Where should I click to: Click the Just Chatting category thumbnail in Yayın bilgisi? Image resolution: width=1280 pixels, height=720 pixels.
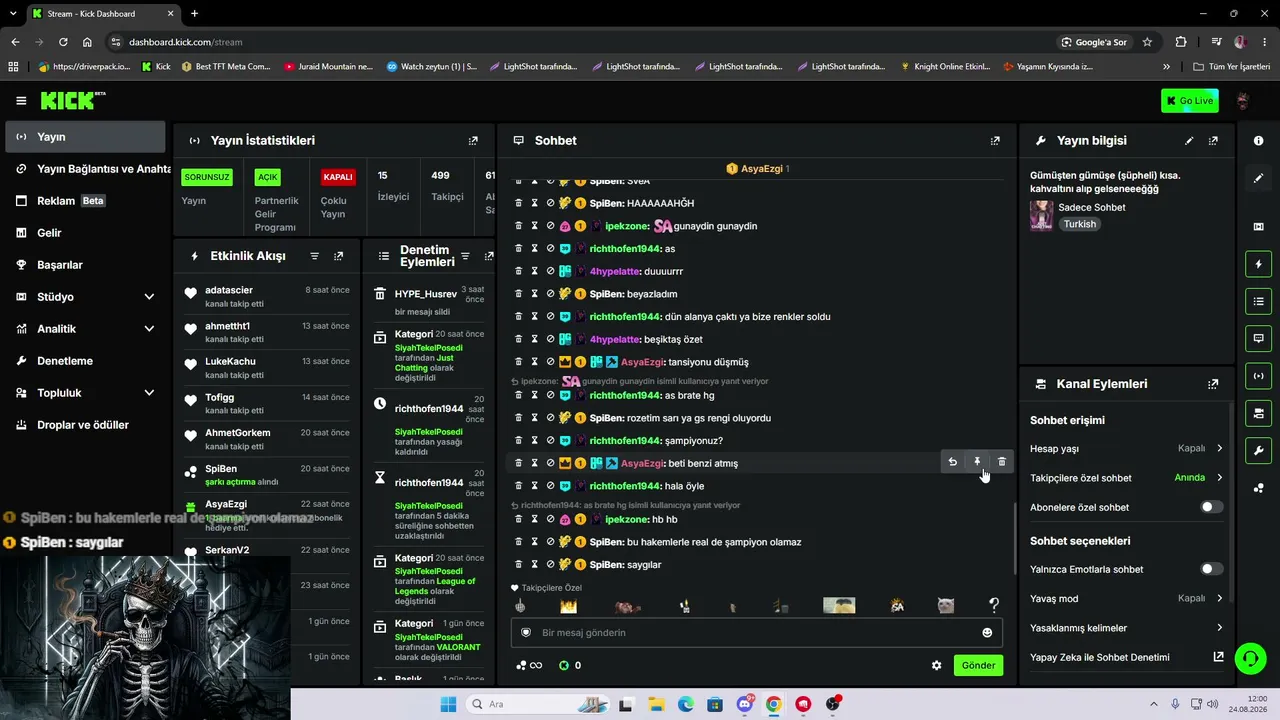(1041, 216)
